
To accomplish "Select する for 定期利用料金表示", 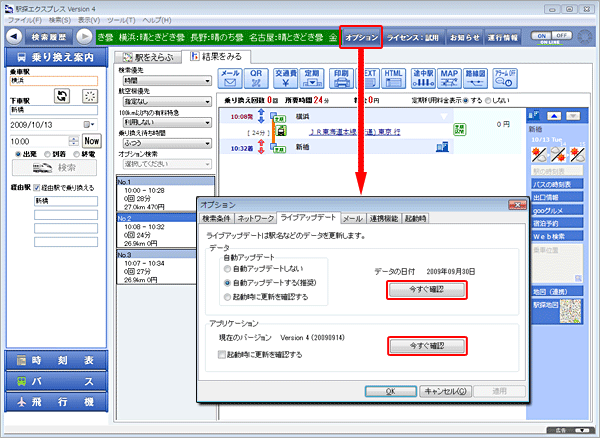I will tap(466, 101).
